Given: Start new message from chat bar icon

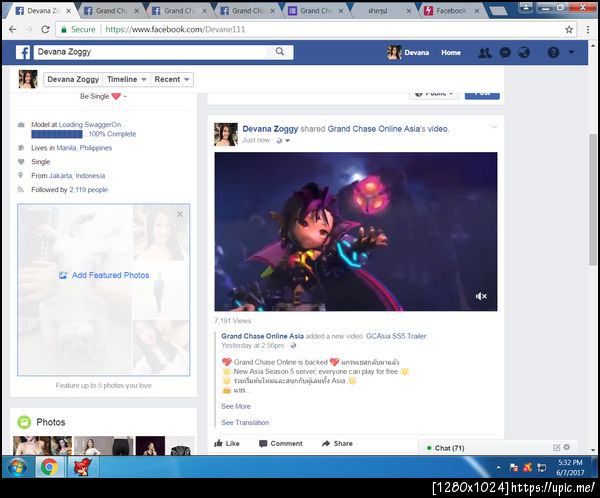Looking at the screenshot, I should tap(557, 447).
